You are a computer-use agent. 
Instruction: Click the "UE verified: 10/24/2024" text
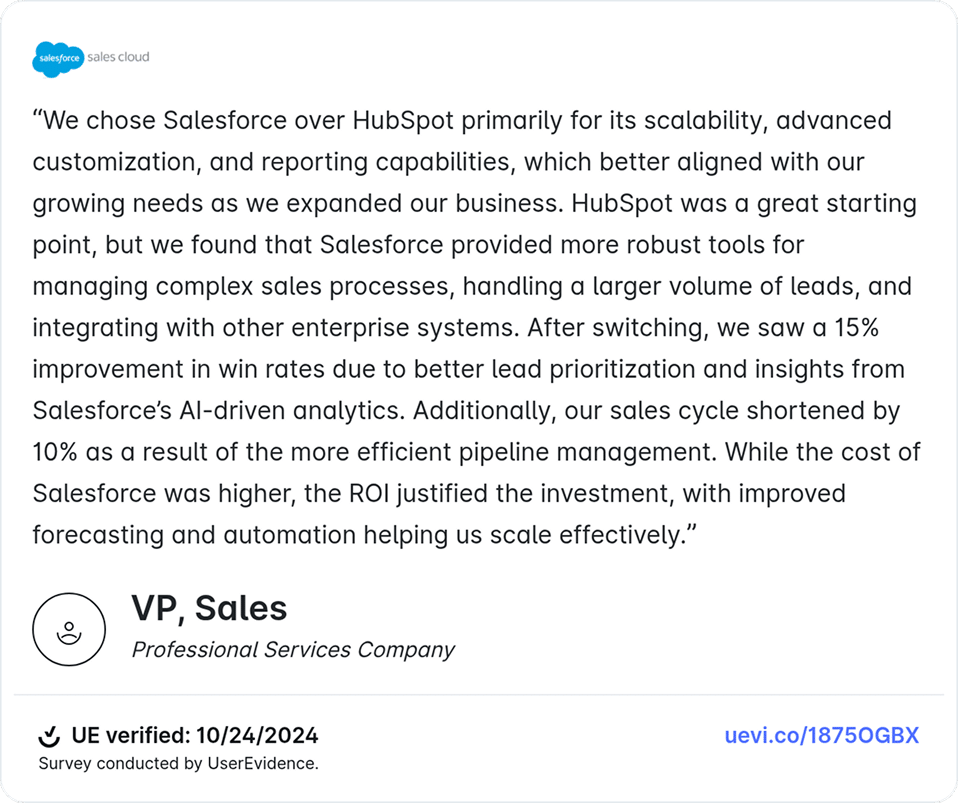(195, 737)
